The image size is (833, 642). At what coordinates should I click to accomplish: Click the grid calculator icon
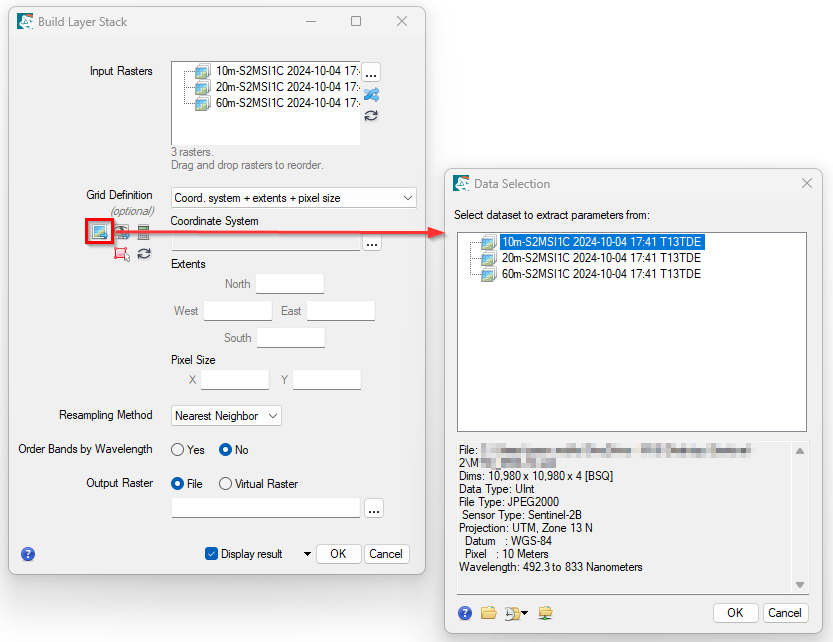point(144,232)
